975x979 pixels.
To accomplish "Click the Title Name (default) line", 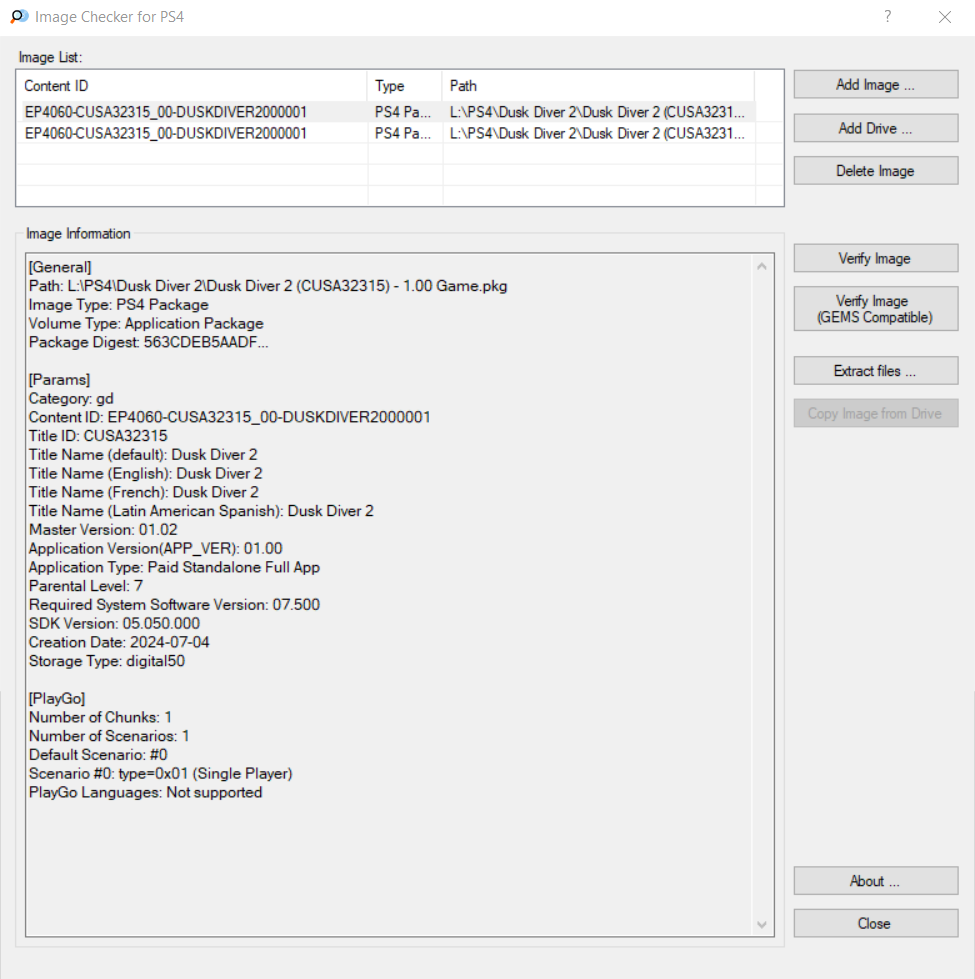I will pos(143,455).
